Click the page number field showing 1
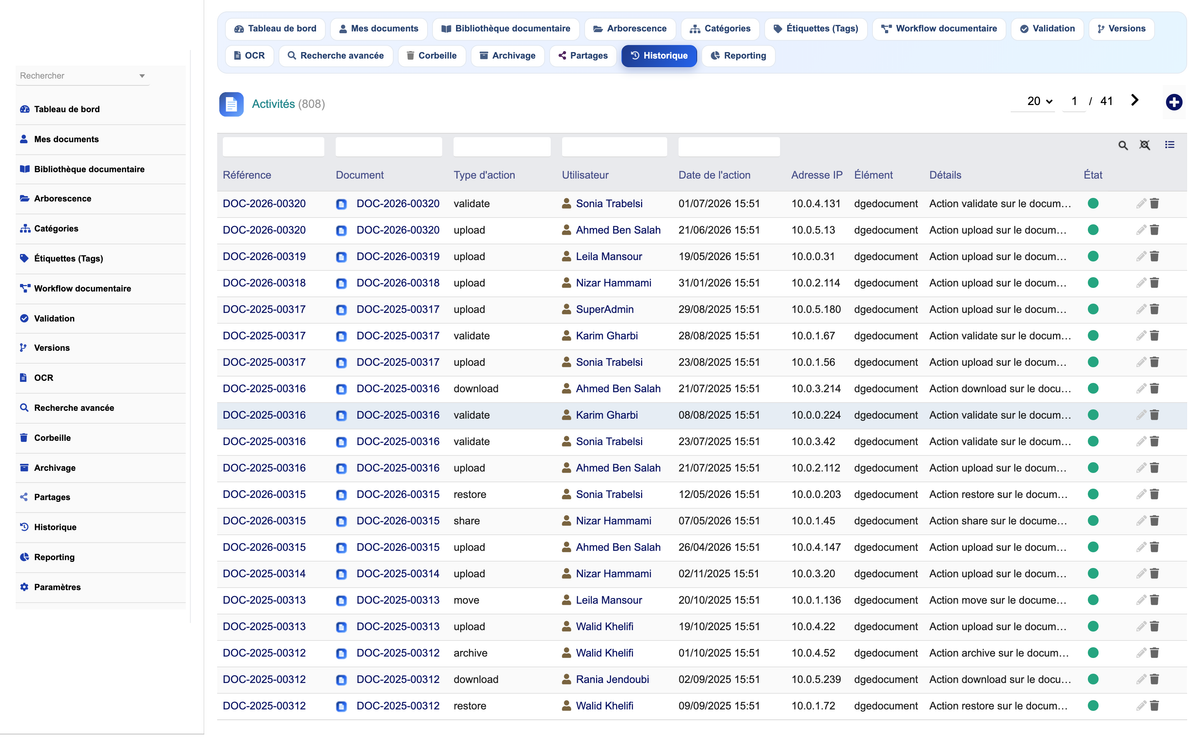 click(1074, 101)
